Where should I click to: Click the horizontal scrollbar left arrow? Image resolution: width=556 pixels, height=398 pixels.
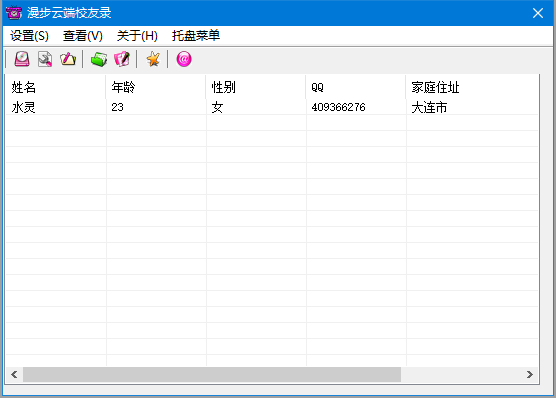click(x=14, y=375)
